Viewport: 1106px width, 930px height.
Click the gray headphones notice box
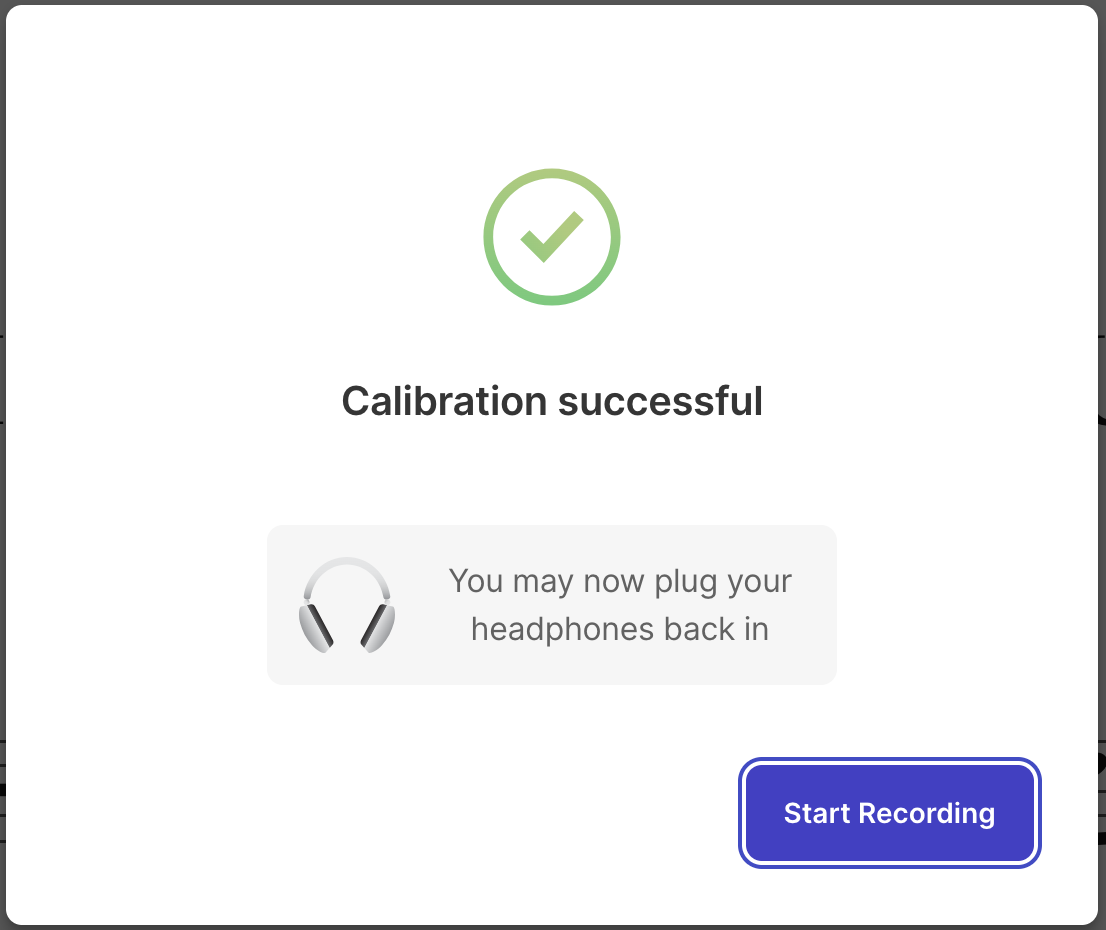pyautogui.click(x=552, y=605)
